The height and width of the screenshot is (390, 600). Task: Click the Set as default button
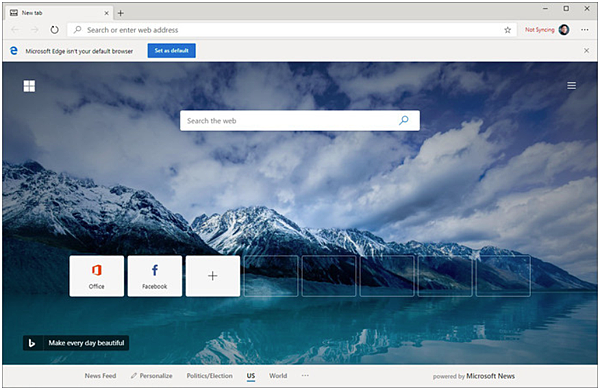(x=171, y=51)
